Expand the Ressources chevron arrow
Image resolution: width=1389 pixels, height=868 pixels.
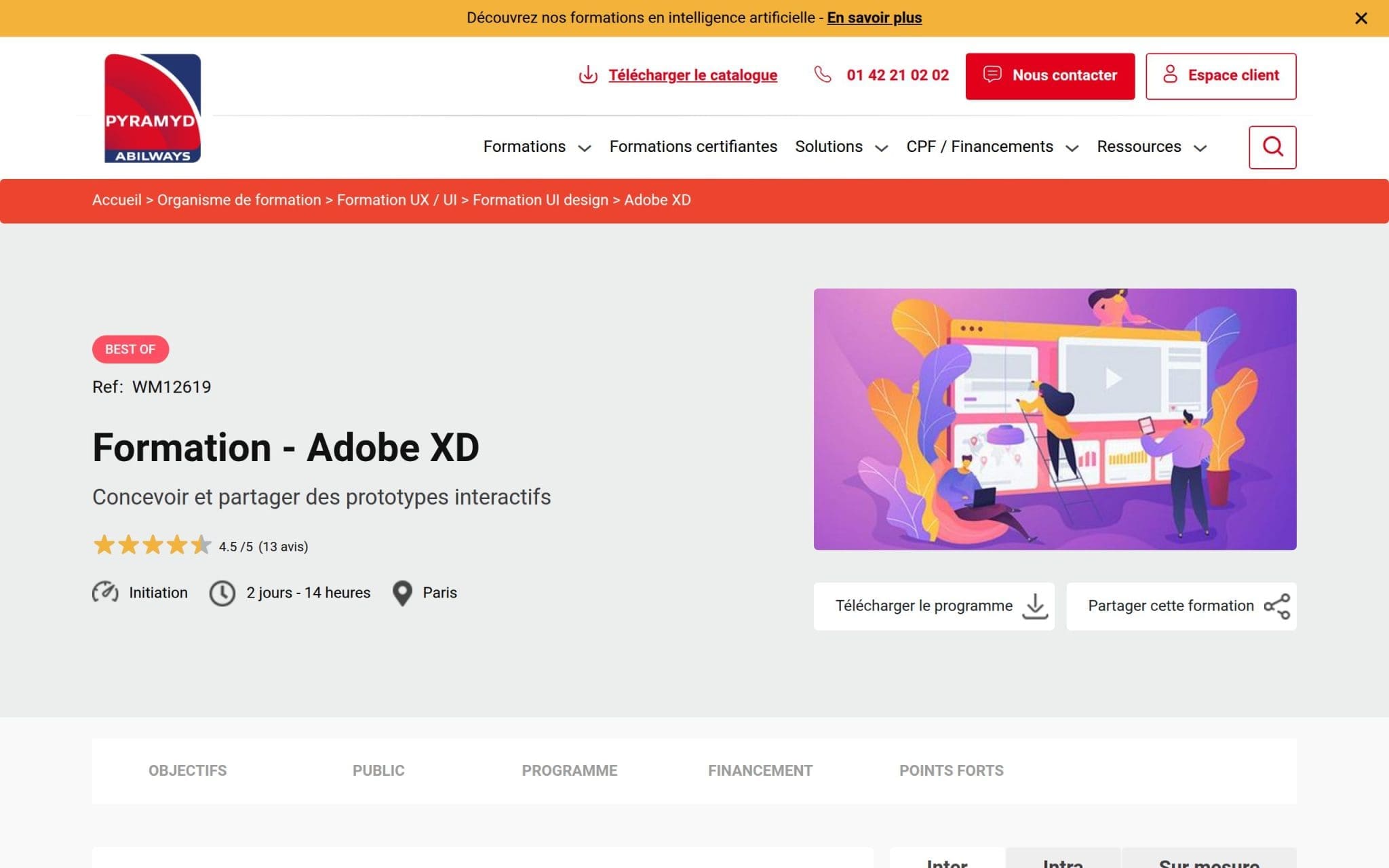point(1200,148)
